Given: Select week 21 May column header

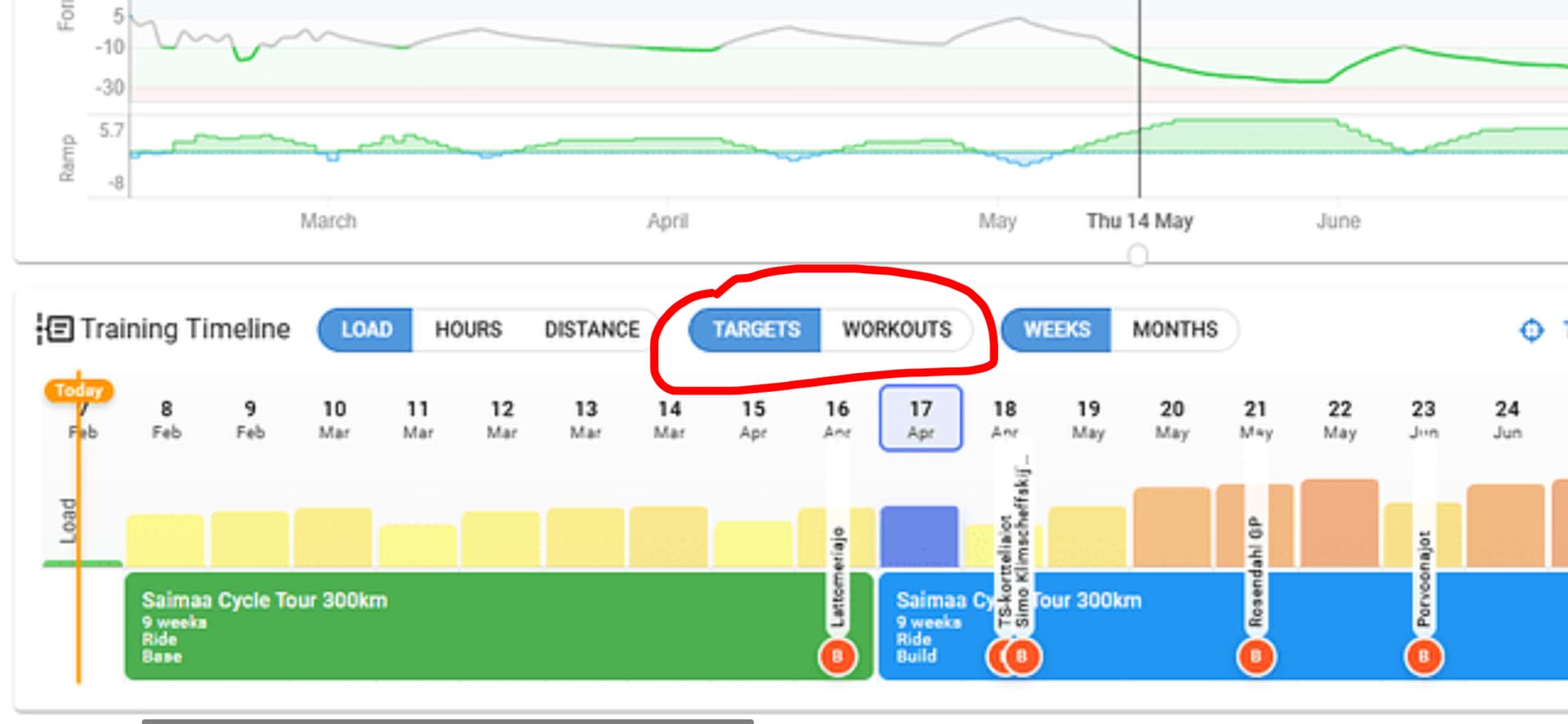Looking at the screenshot, I should point(1255,418).
